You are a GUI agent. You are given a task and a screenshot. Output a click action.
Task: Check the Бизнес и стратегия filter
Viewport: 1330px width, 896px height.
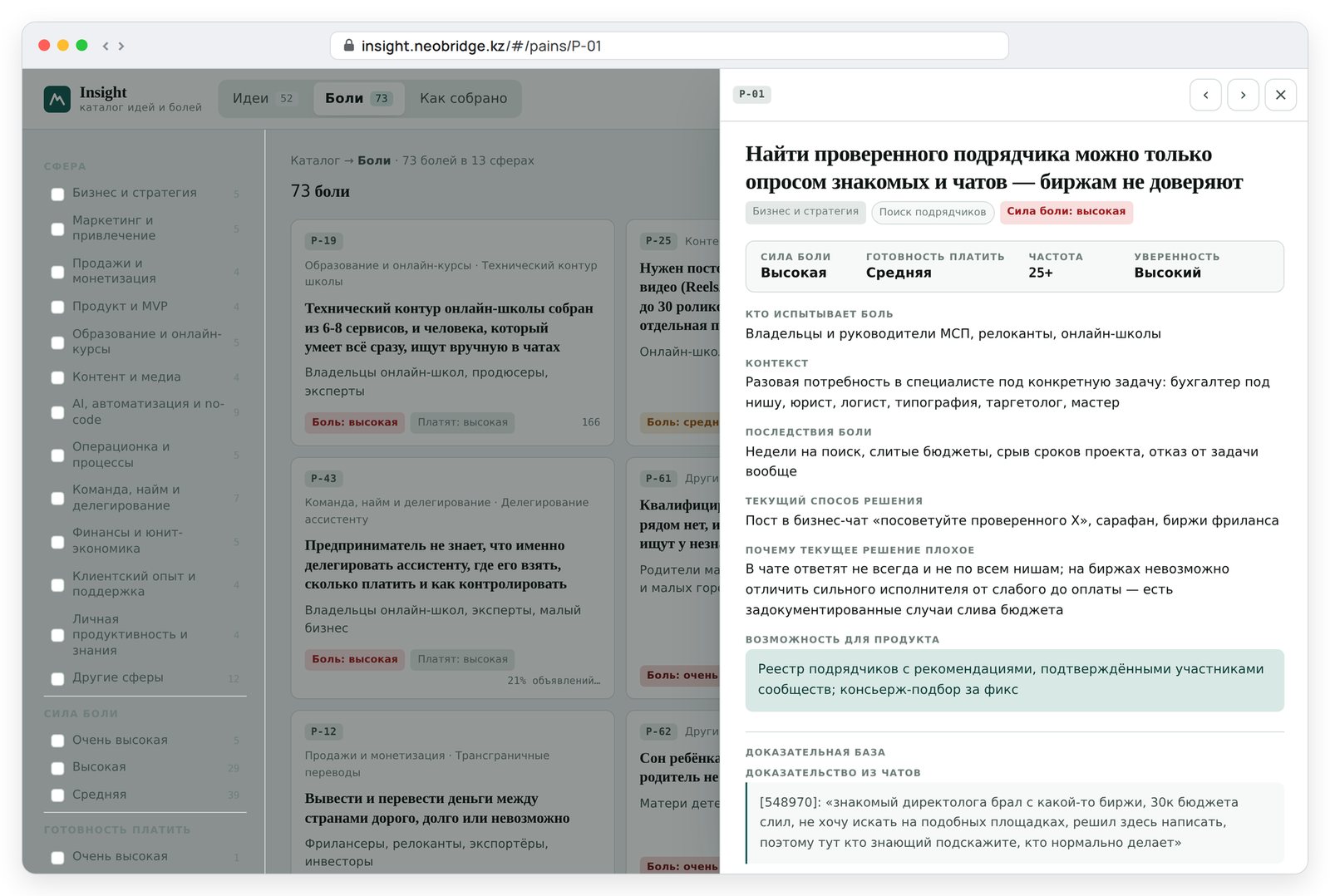click(x=57, y=194)
